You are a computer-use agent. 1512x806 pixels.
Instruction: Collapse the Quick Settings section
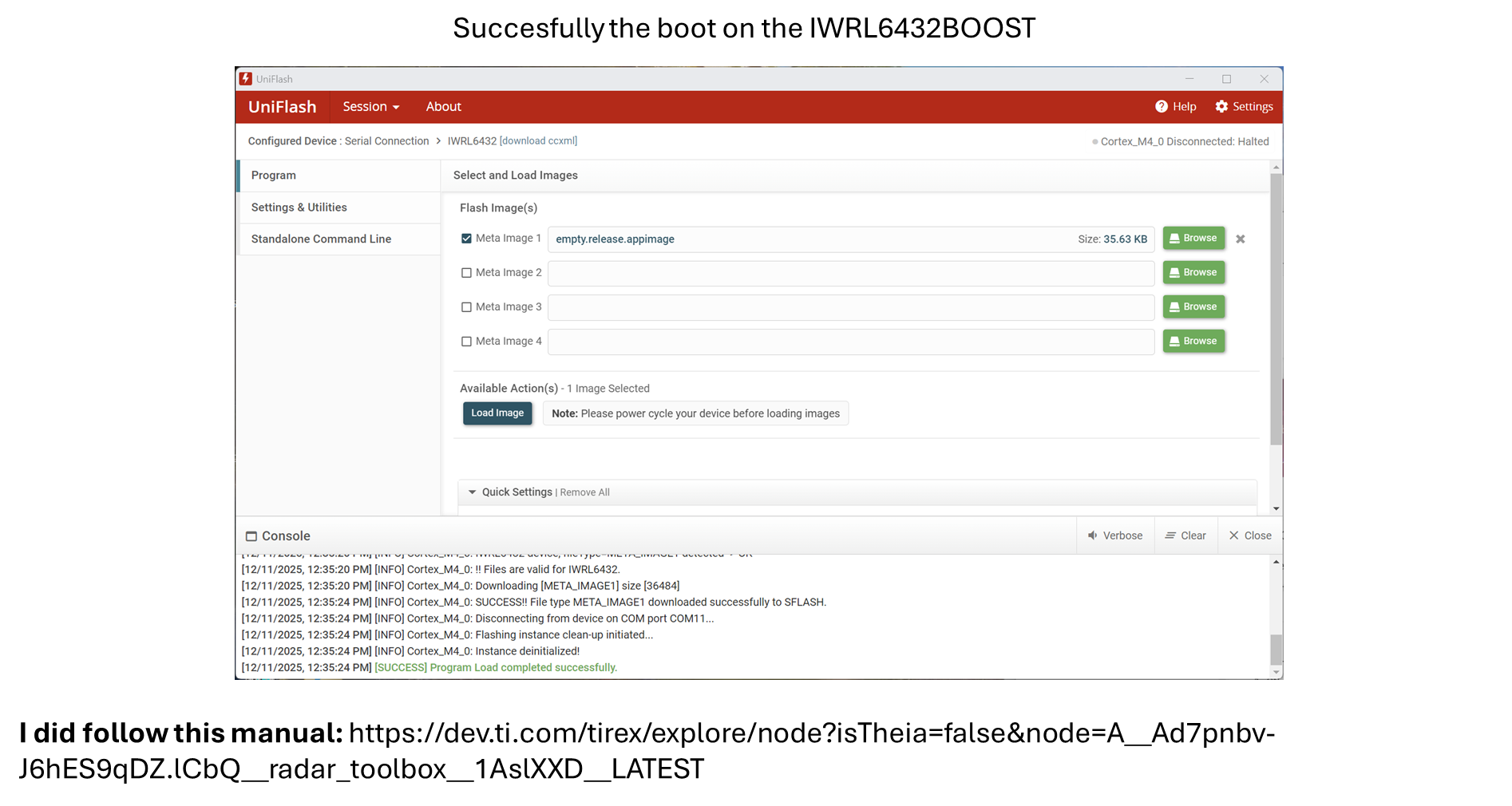pyautogui.click(x=472, y=492)
